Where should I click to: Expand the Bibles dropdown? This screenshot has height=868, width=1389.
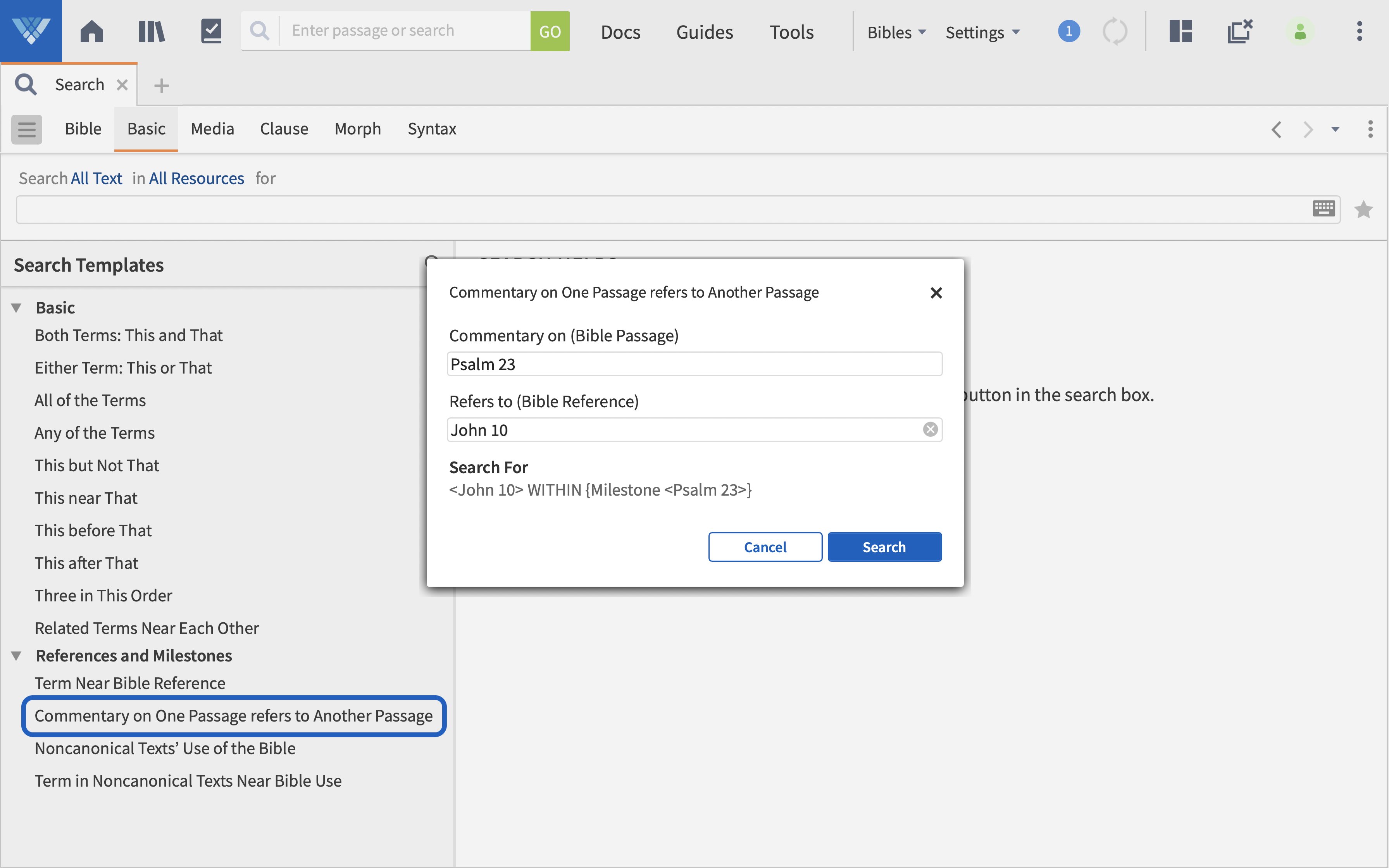tap(896, 32)
